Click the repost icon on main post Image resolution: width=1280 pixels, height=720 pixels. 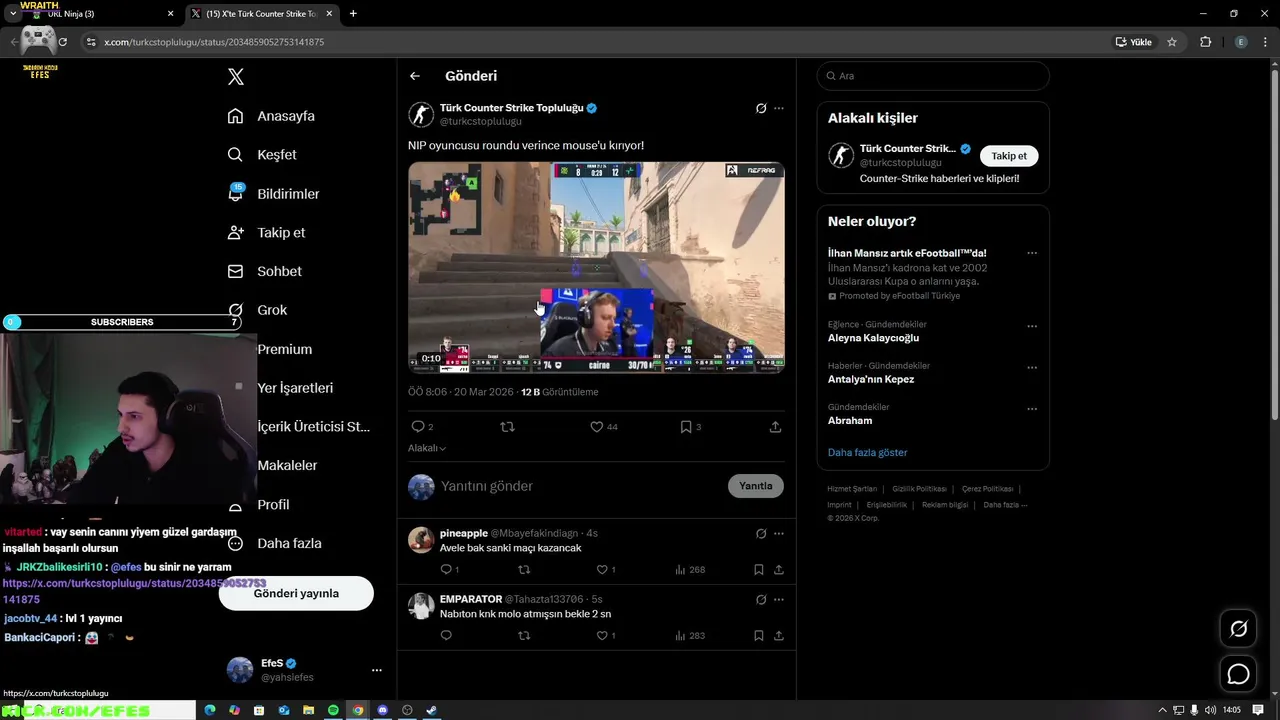507,427
